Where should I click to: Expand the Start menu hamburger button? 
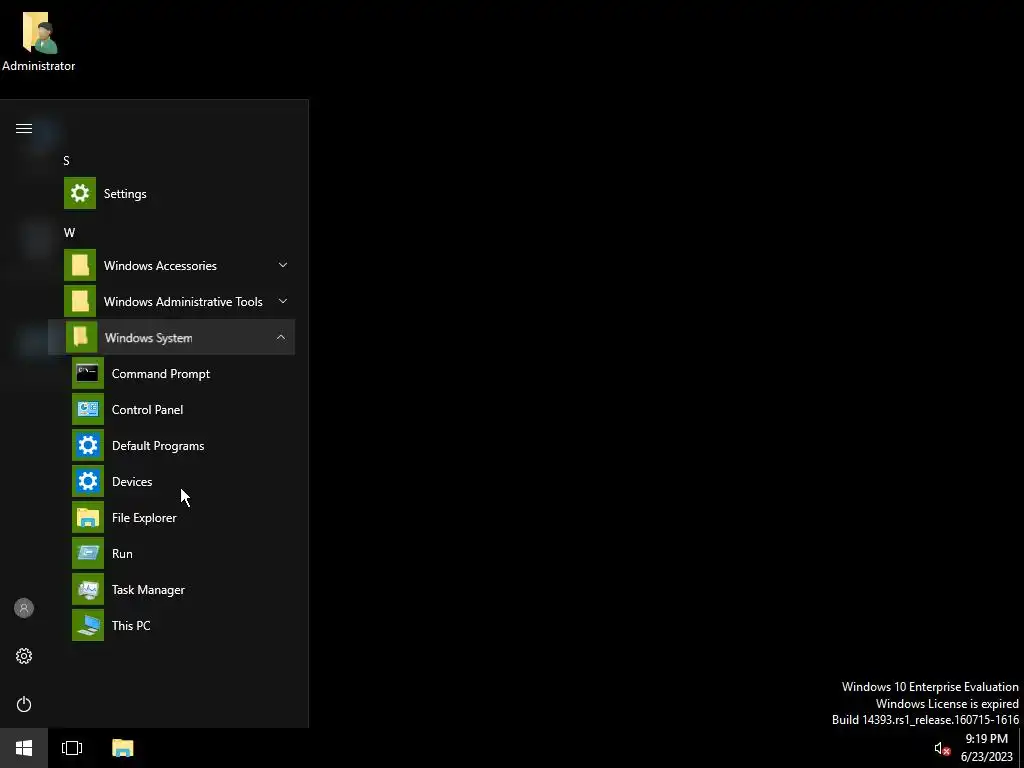pos(24,128)
